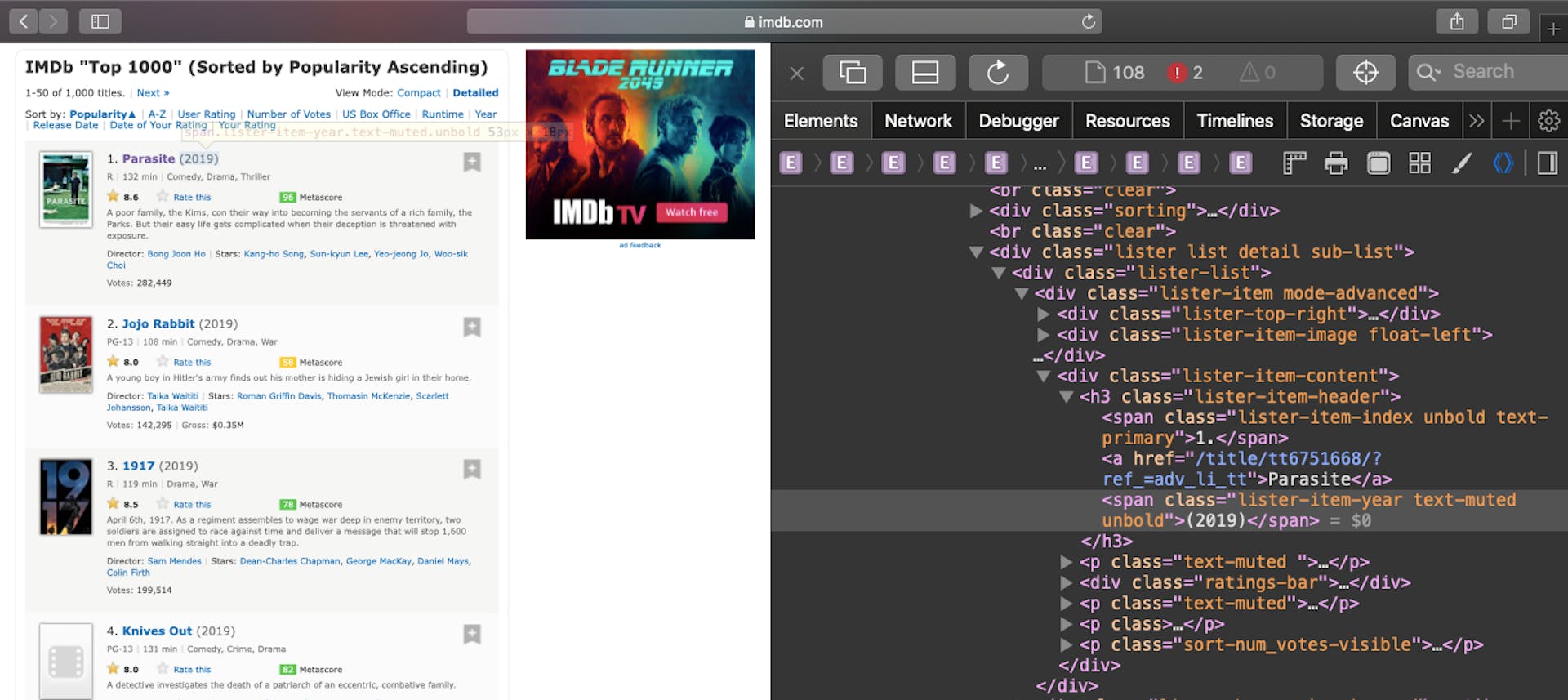Screen dimensions: 1568x700
Task: Click Safari's share icon
Action: [x=1457, y=22]
